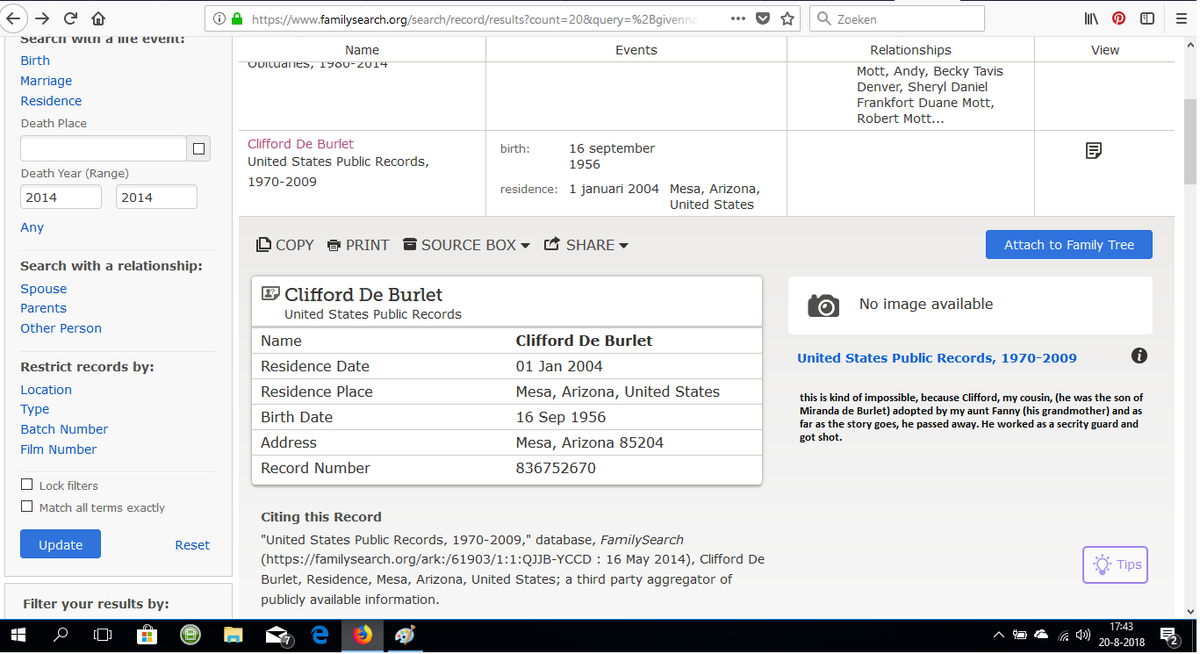Click the page vertical scrollbar thumb

[x=1189, y=141]
